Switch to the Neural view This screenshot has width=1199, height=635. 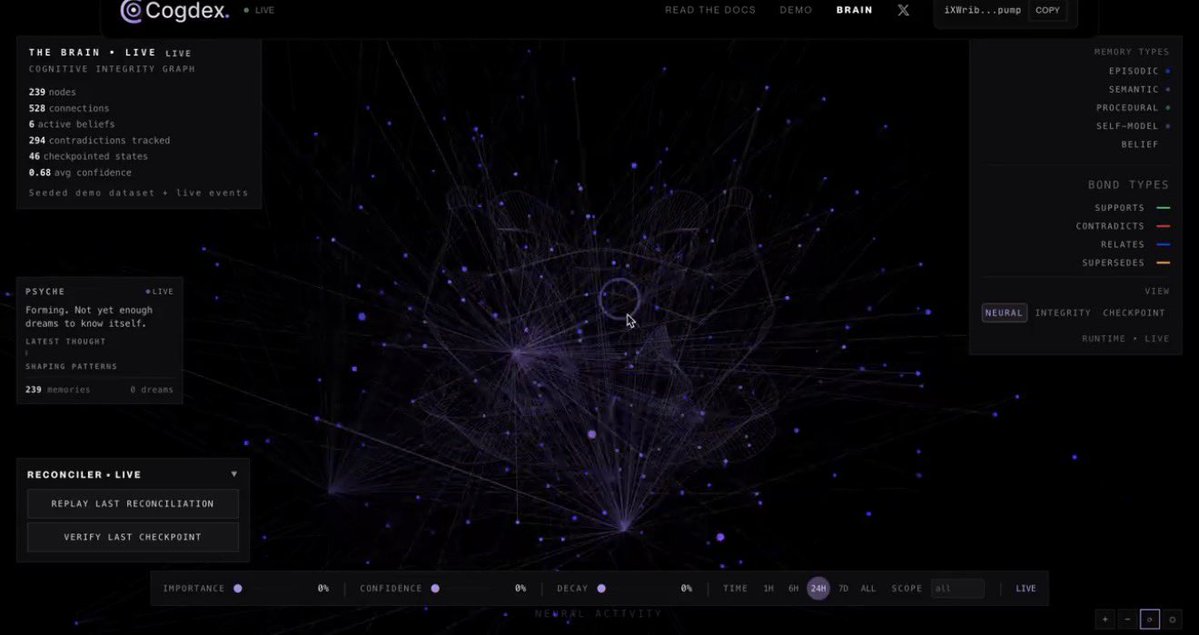(x=1004, y=313)
